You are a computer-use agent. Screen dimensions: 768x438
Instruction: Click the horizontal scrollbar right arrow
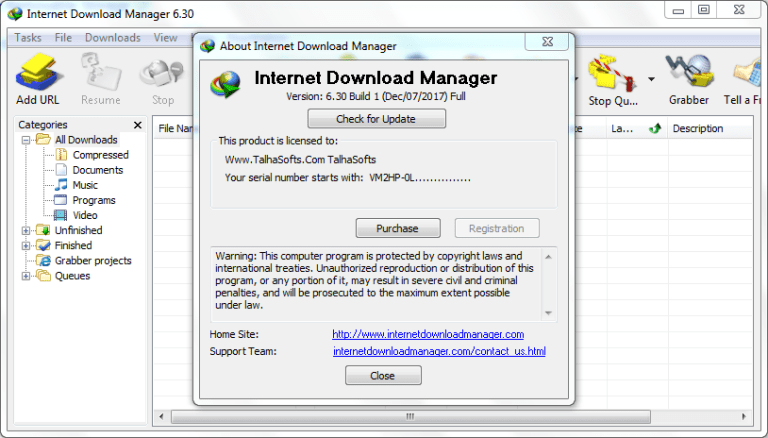pyautogui.click(x=744, y=416)
